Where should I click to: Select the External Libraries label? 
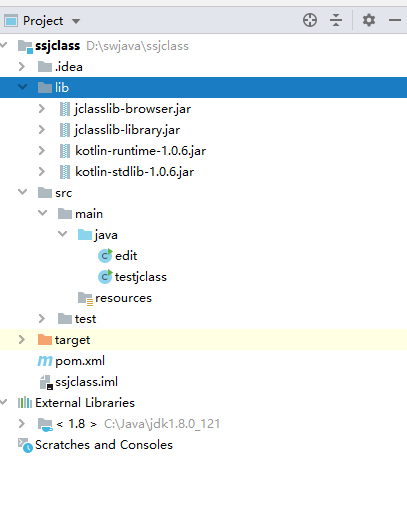click(x=85, y=403)
